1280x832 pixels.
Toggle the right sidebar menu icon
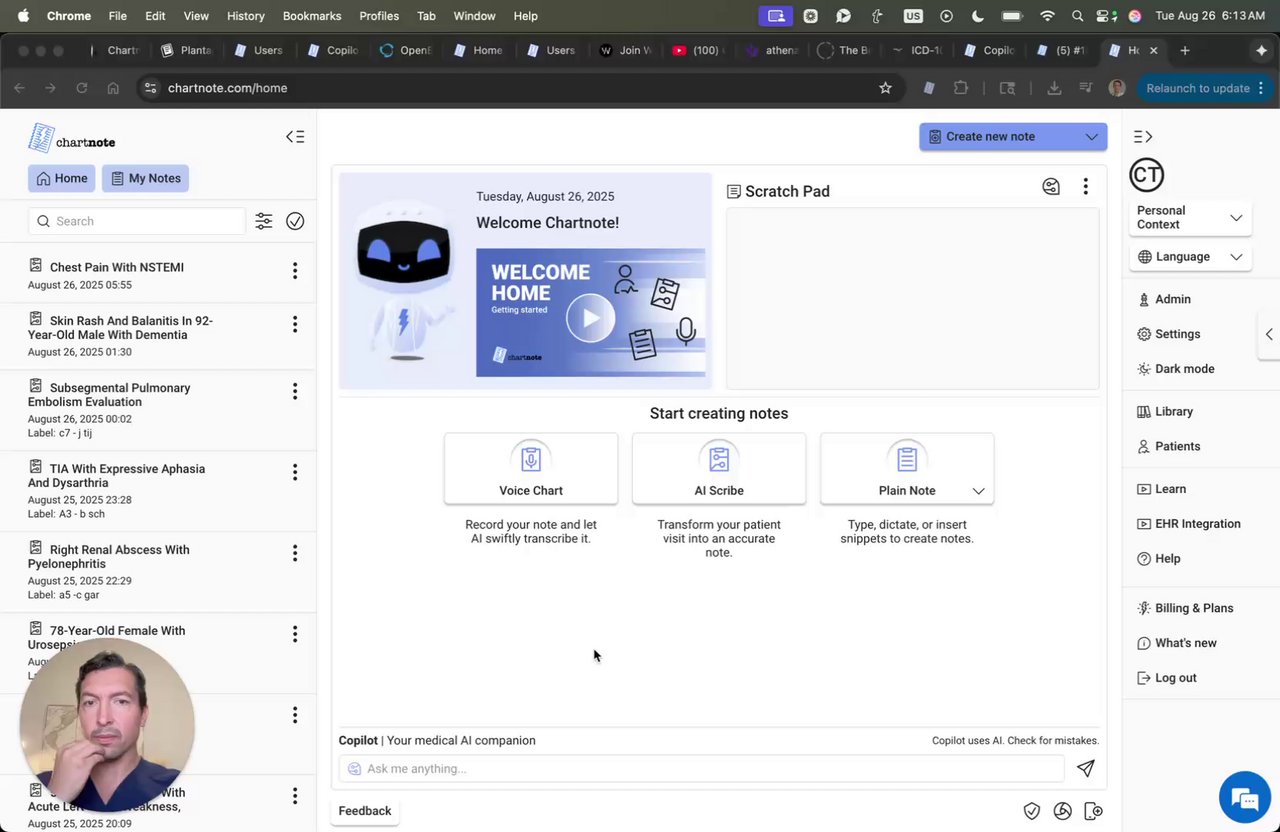point(1144,137)
